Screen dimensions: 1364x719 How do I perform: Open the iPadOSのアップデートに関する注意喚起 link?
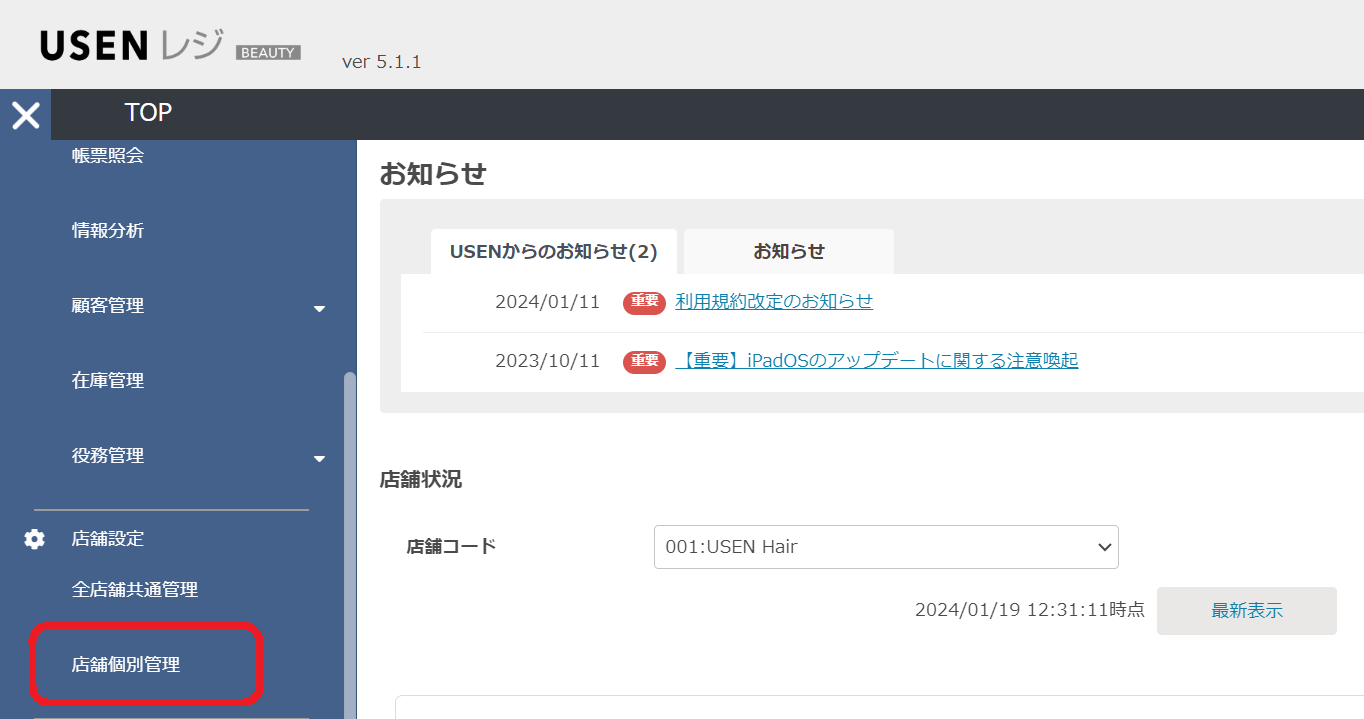pyautogui.click(x=877, y=361)
